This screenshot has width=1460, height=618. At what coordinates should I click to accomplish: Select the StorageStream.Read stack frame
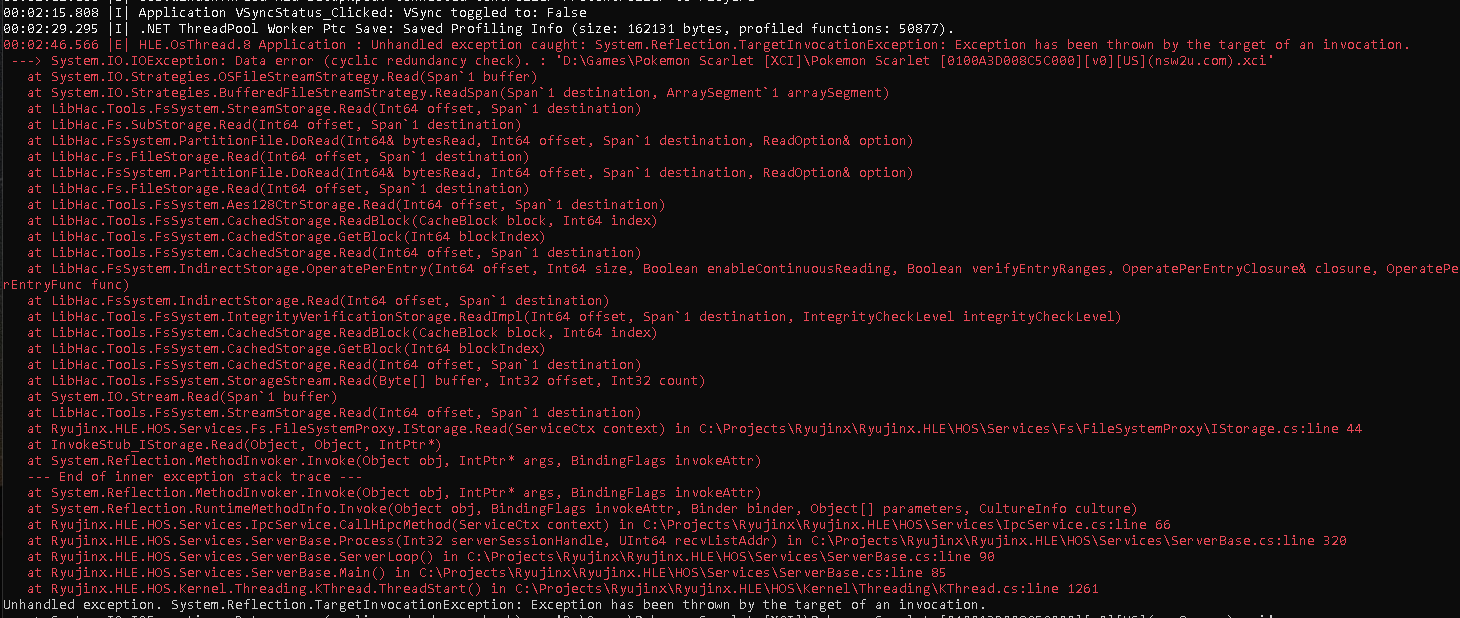pyautogui.click(x=366, y=381)
